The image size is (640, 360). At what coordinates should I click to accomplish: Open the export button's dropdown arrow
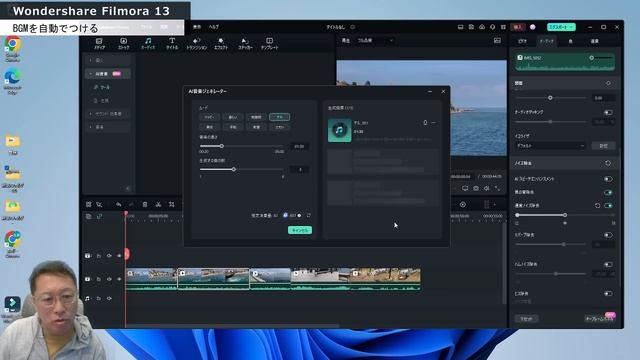[x=571, y=27]
